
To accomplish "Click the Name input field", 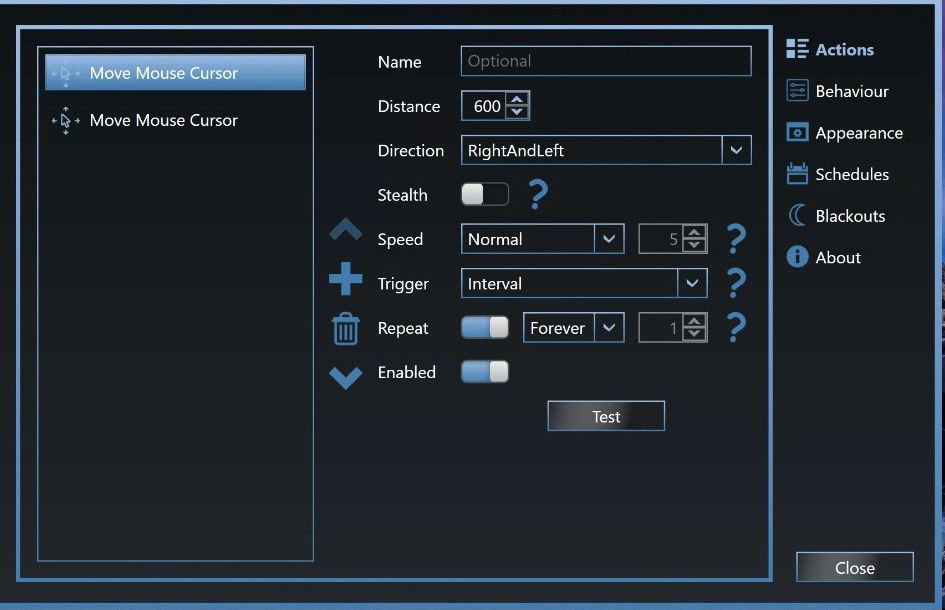I will click(x=606, y=61).
